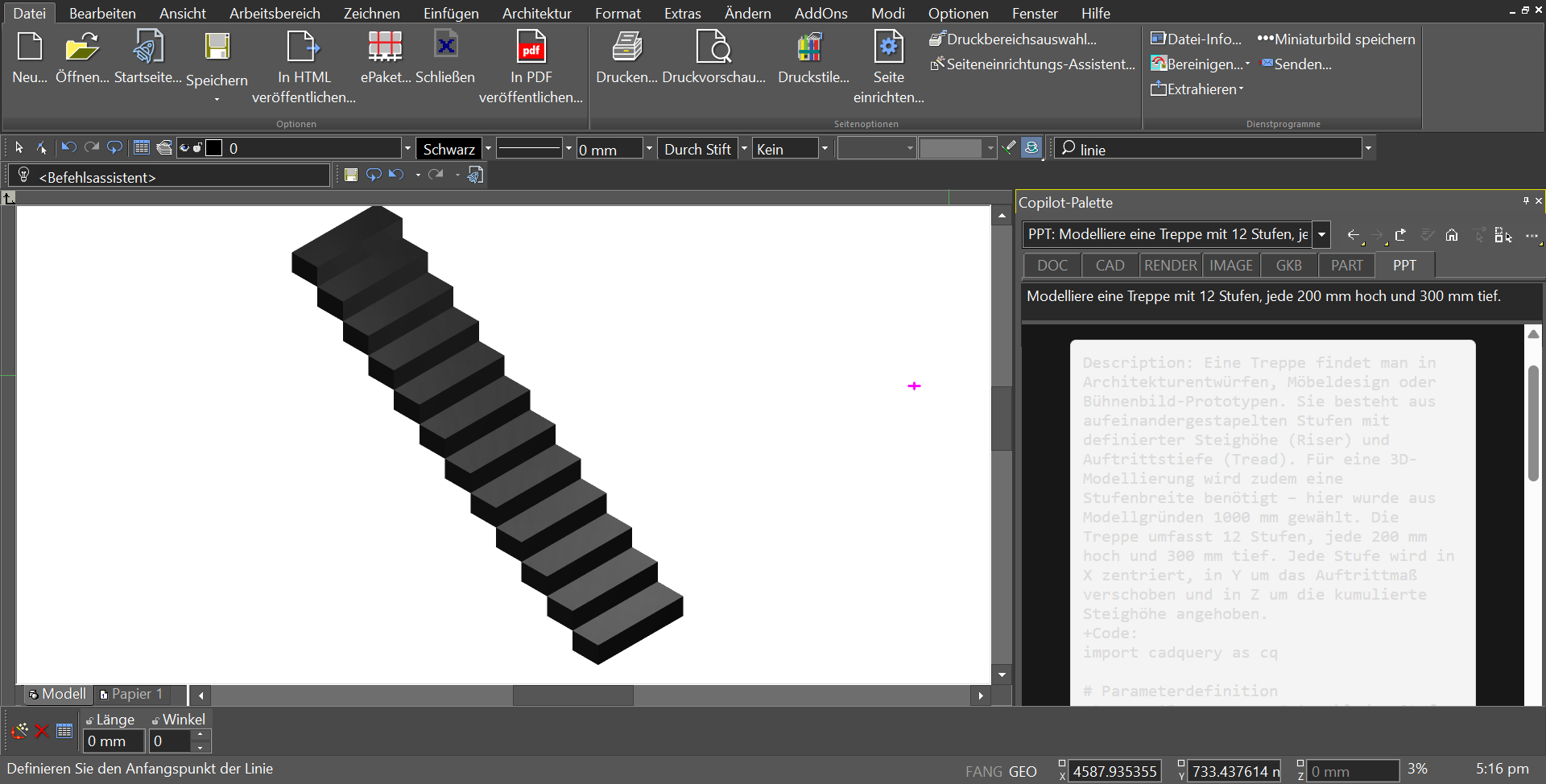Open the Startseite icon in the ribbon
Image resolution: width=1546 pixels, height=784 pixels.
coord(148,47)
